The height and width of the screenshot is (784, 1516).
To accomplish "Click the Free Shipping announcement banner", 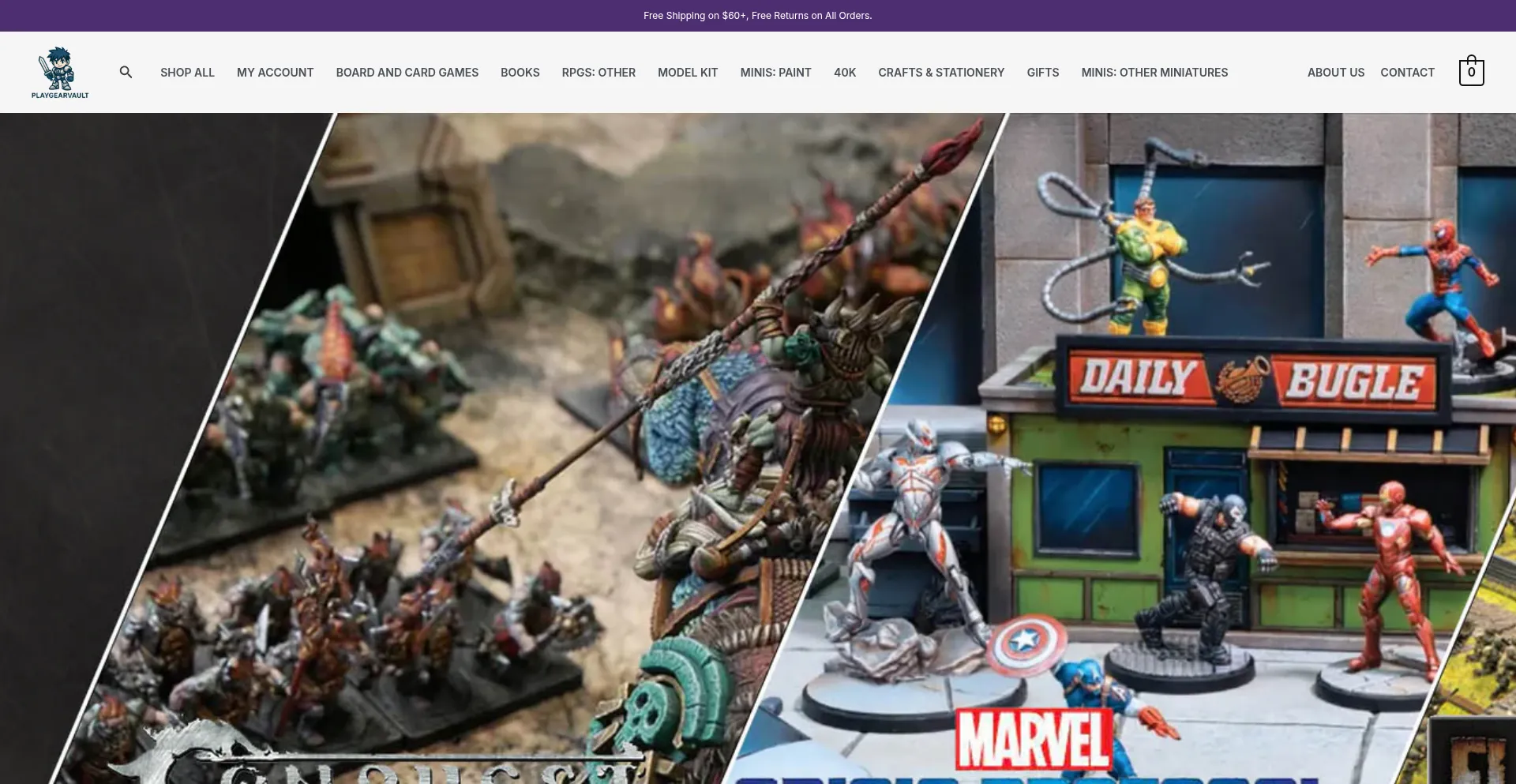I will tap(758, 15).
